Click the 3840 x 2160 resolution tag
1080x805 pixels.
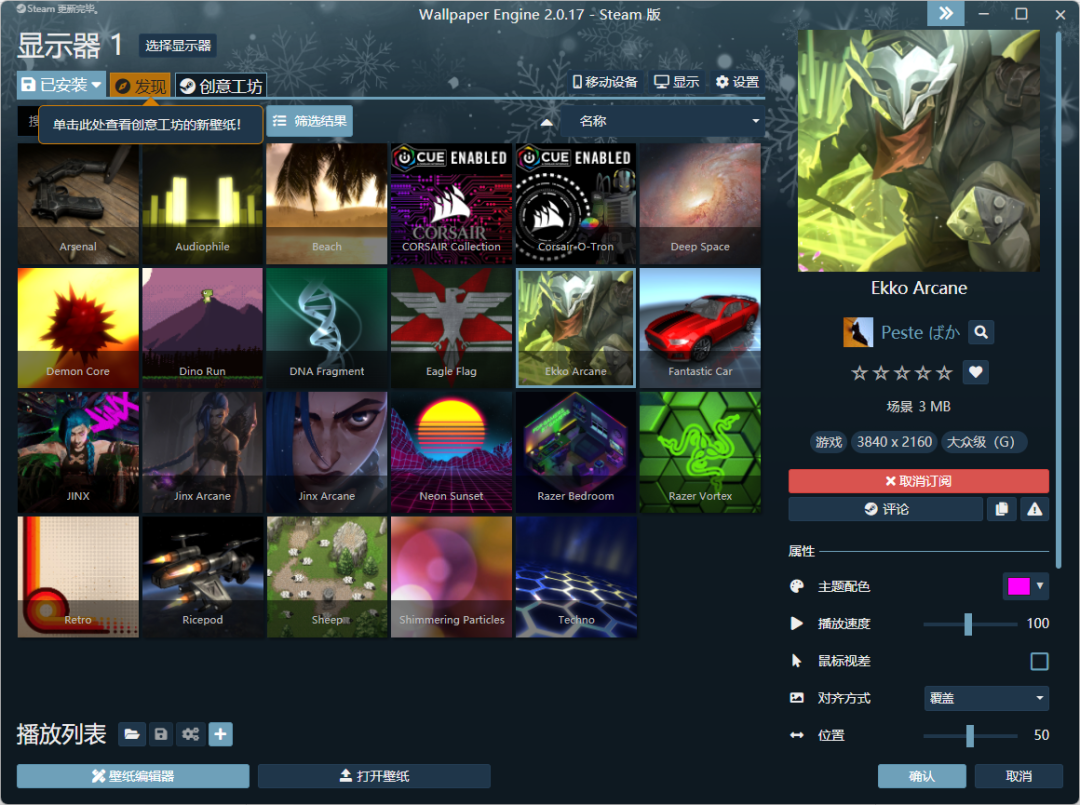coord(894,442)
